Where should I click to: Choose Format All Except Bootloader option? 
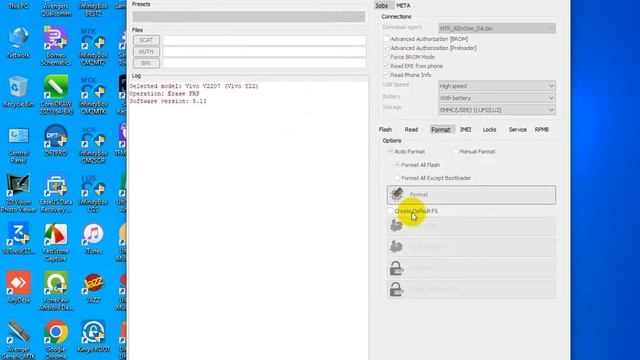pos(397,178)
